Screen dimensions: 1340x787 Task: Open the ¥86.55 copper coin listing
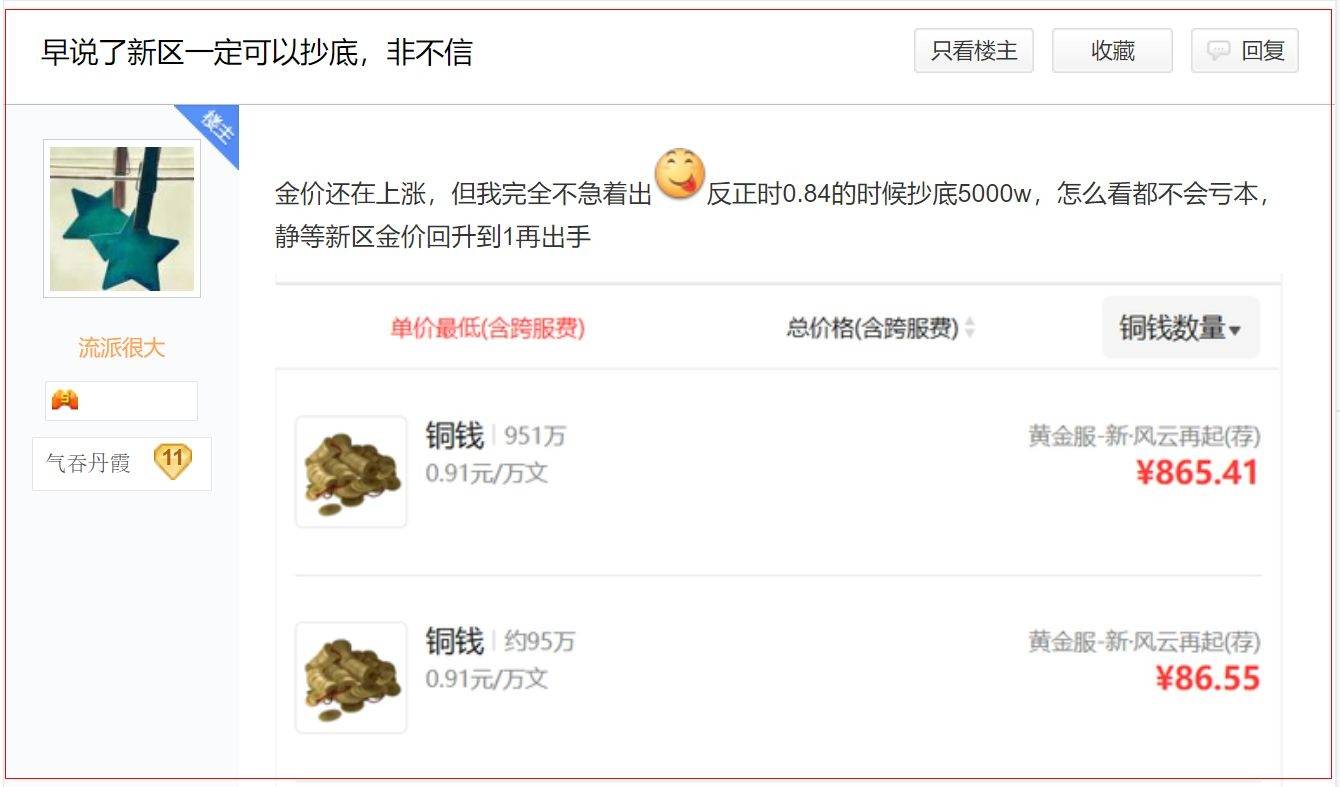tap(778, 678)
